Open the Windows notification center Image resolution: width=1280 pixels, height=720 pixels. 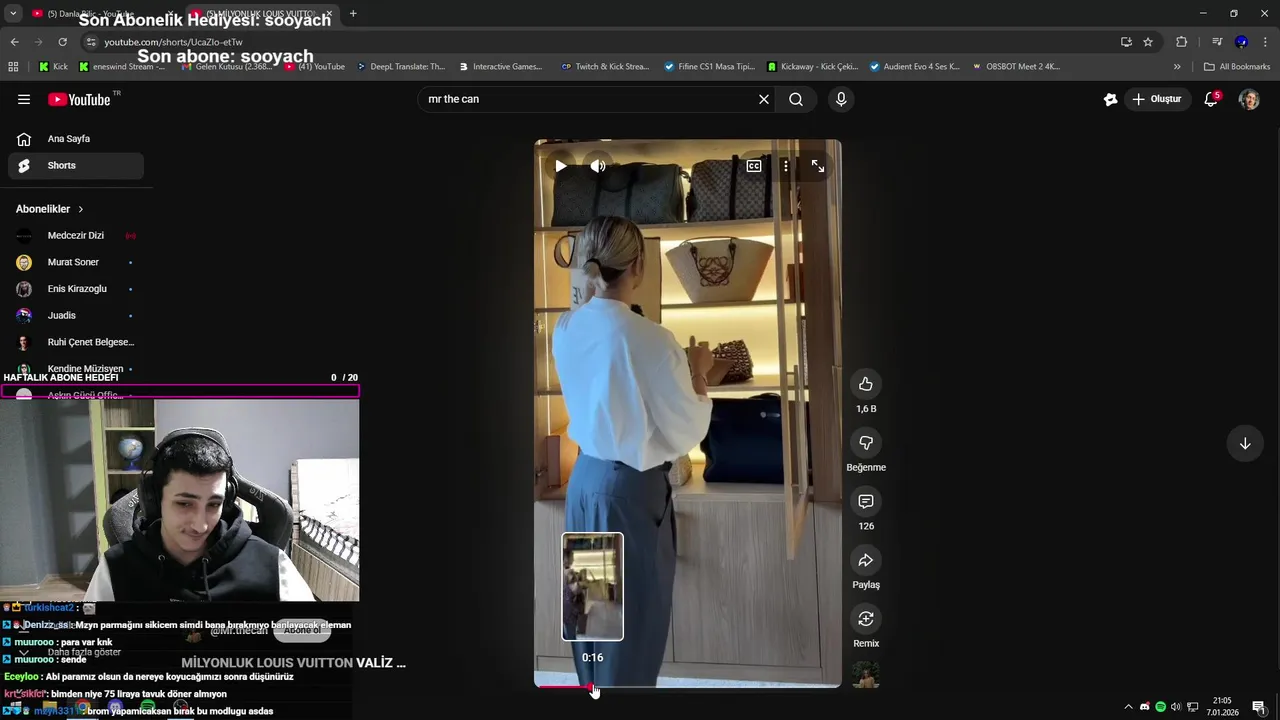tap(1258, 707)
